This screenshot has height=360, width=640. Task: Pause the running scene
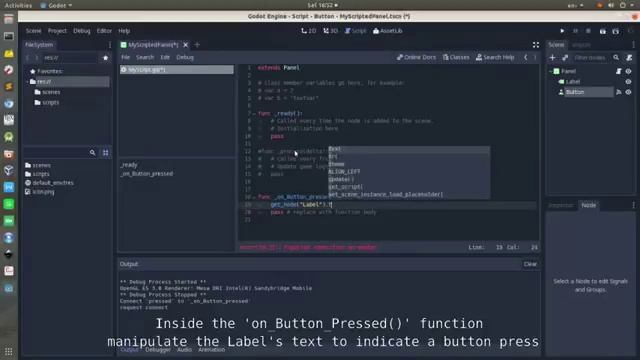[x=576, y=31]
